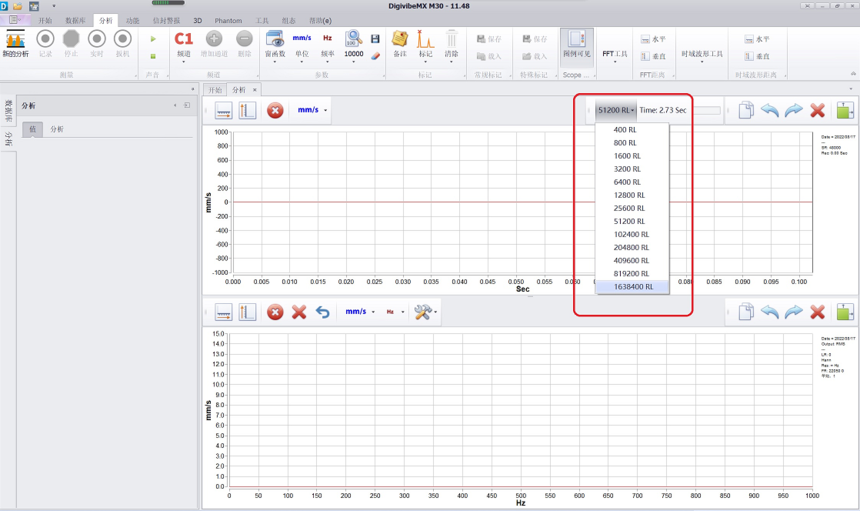Click redo arrow in waveform toolbar
Viewport: 860px width, 511px height.
coord(794,110)
